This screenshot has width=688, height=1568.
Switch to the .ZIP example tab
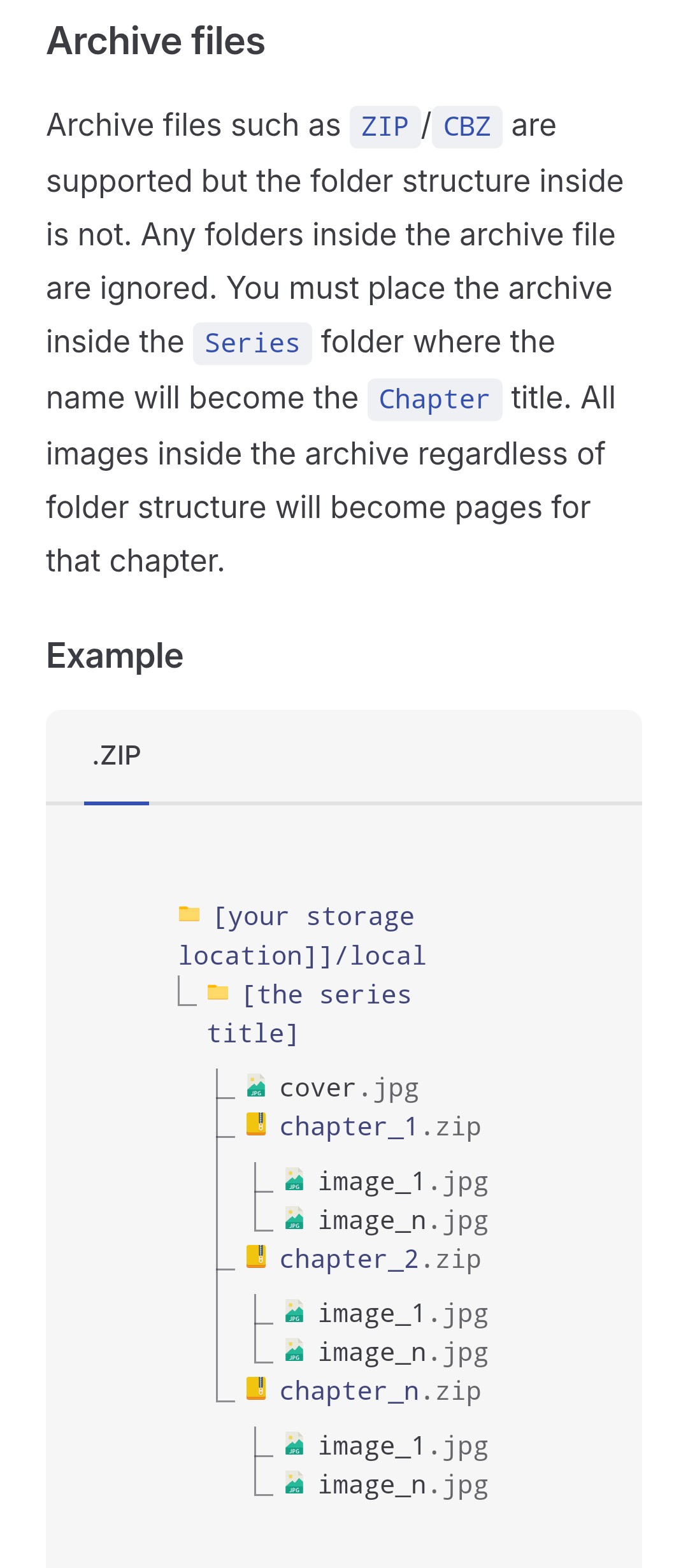[117, 756]
